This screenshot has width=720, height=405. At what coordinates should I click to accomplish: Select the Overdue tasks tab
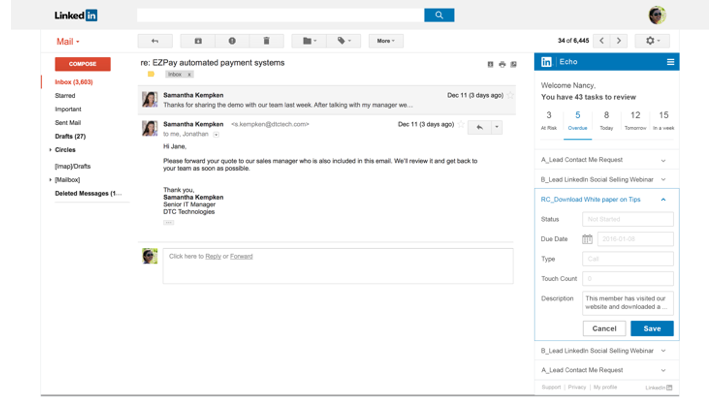coord(577,120)
